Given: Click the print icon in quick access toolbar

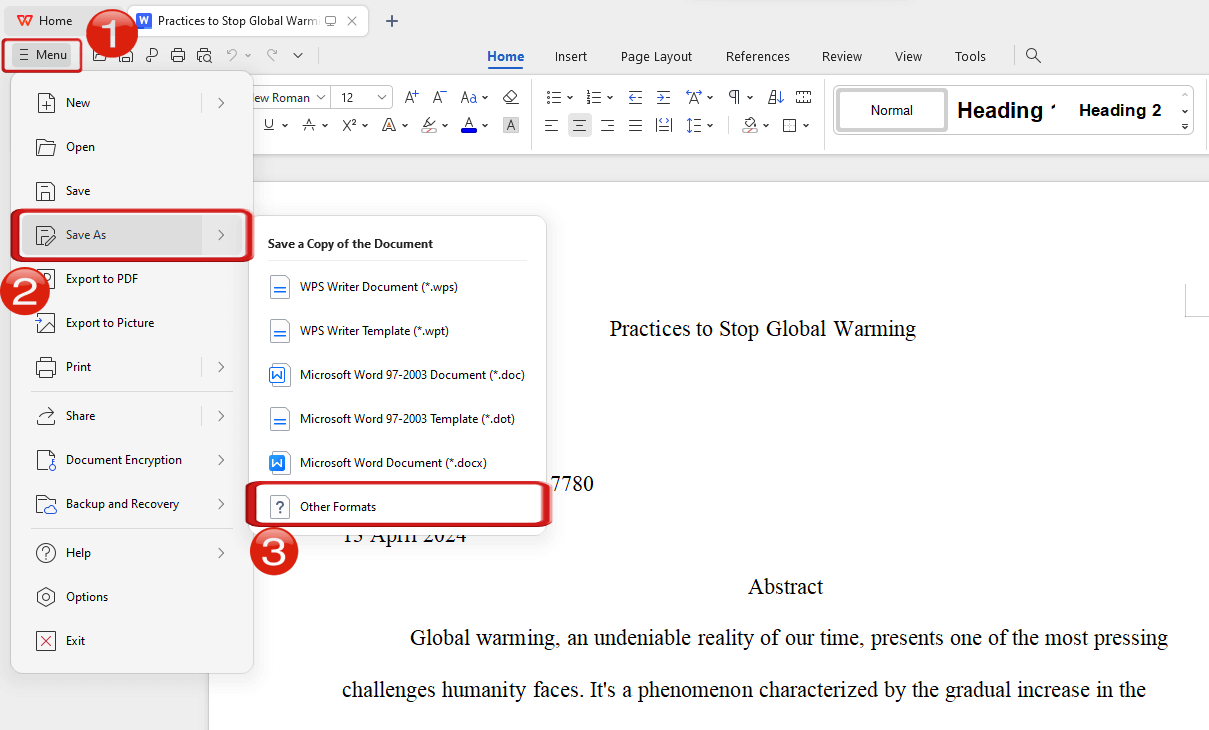Looking at the screenshot, I should click(178, 56).
